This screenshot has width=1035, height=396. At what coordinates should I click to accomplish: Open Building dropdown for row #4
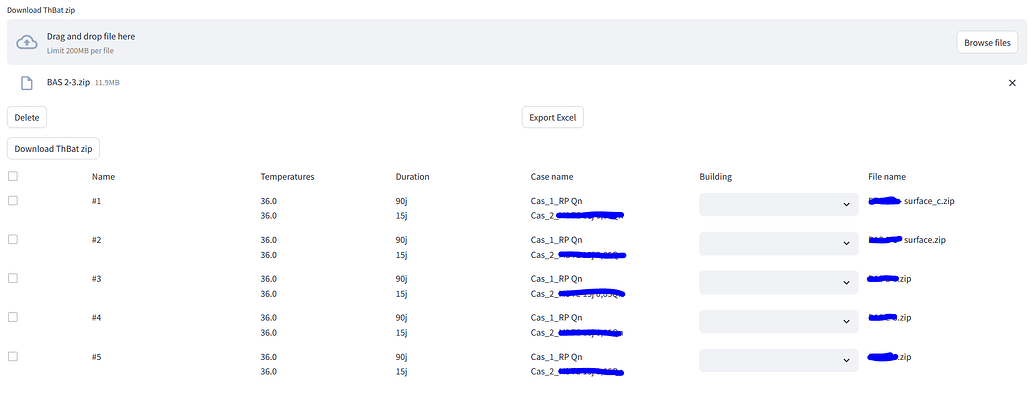778,321
